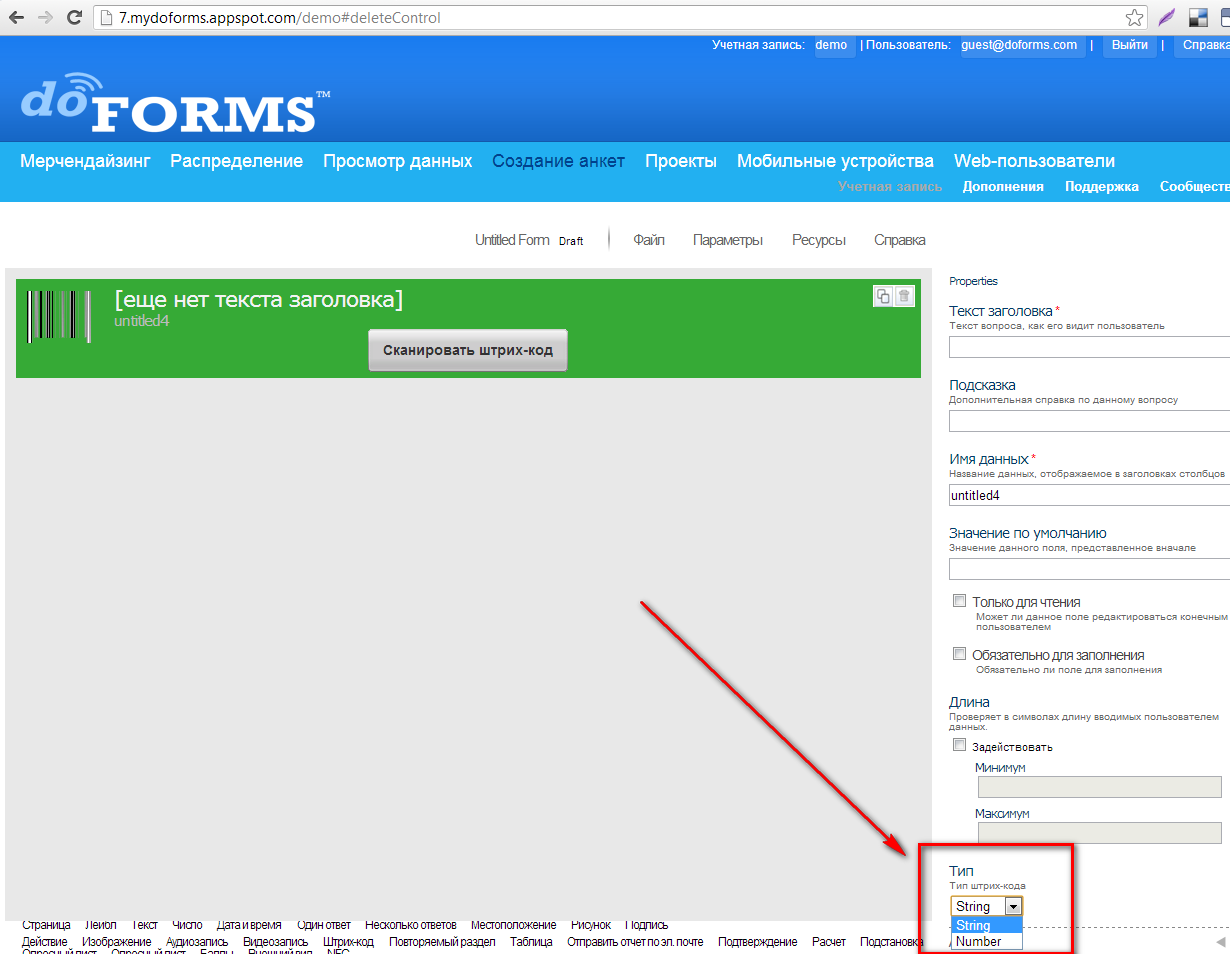Screen dimensions: 1230x954
Task: Delete the barcode field with the trash icon
Action: pos(904,296)
